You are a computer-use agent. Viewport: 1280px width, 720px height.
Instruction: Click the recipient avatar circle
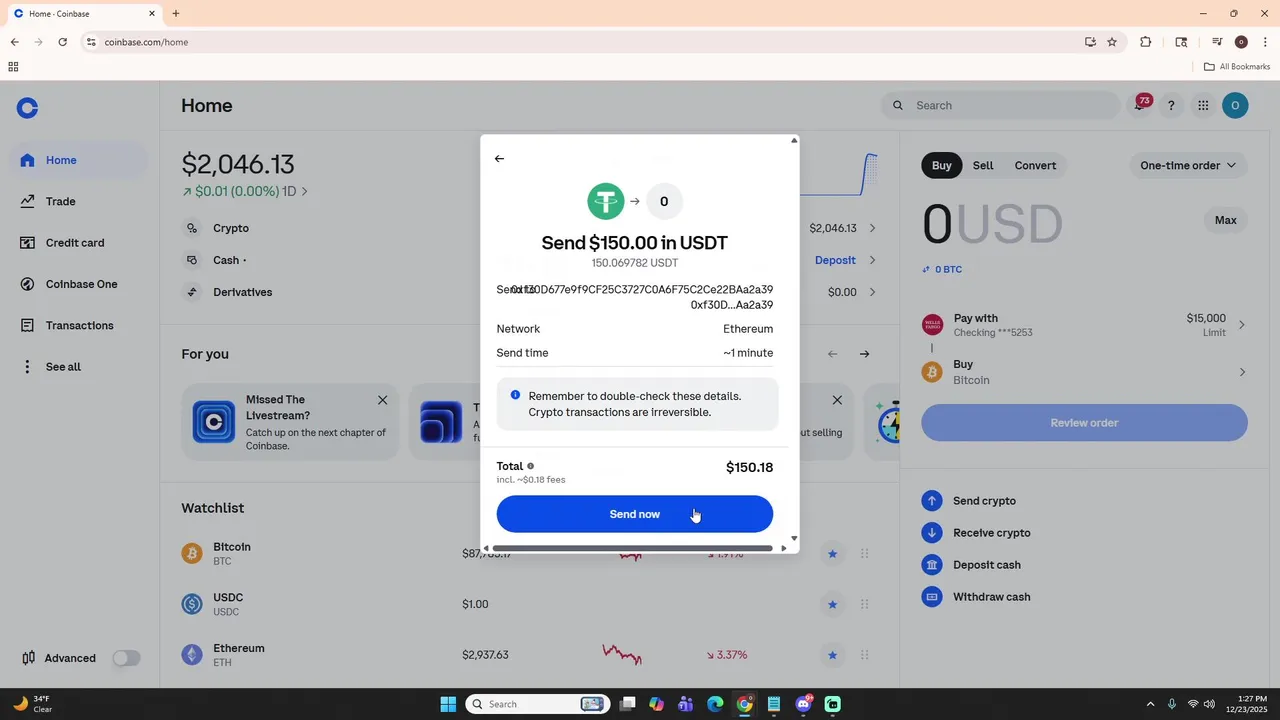tap(664, 201)
